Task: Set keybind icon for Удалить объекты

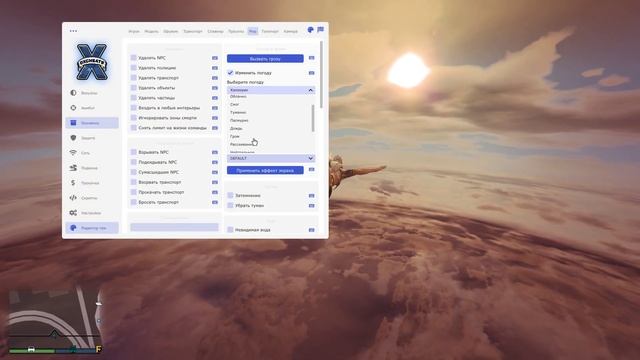Action: pyautogui.click(x=215, y=88)
